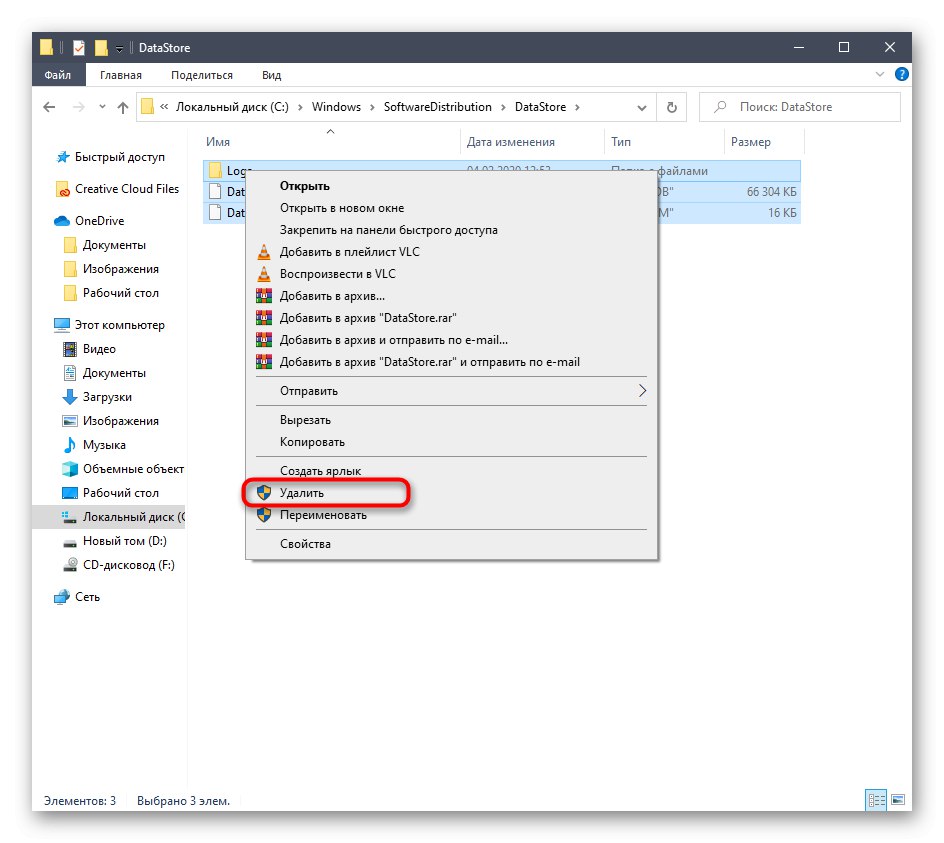This screenshot has height=843, width=944.
Task: Click the Help question mark icon
Action: [x=901, y=74]
